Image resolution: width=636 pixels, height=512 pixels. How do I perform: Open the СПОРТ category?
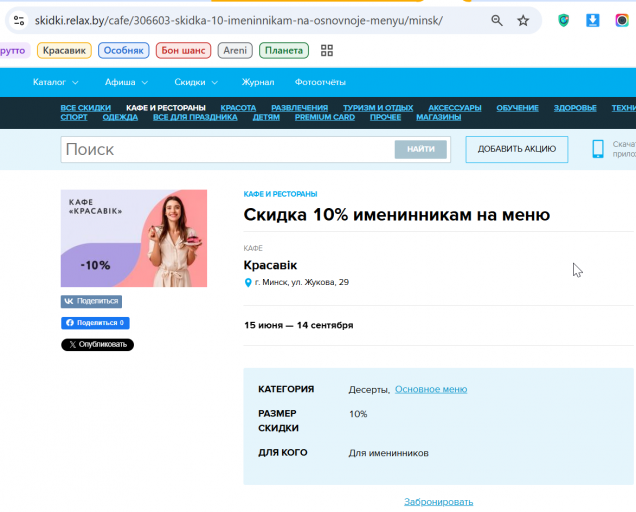[74, 117]
